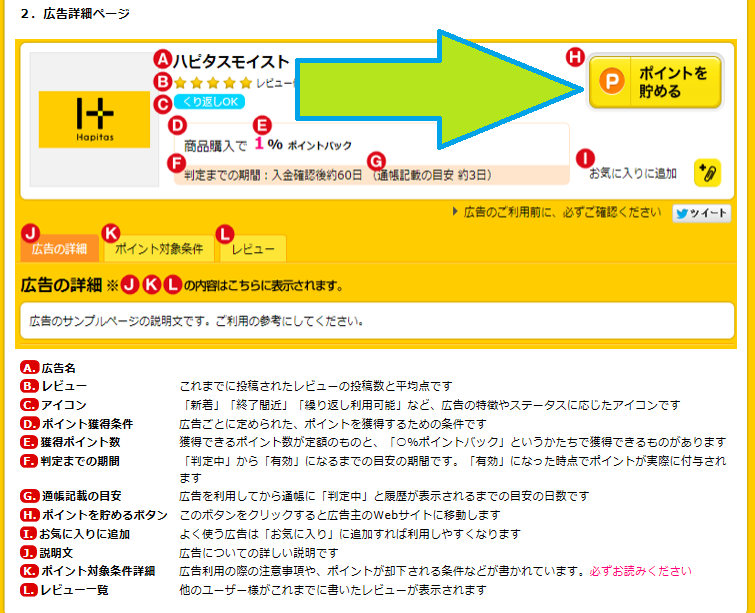Click the five-star review rating
Viewport: 755px width, 613px height.
click(x=213, y=83)
